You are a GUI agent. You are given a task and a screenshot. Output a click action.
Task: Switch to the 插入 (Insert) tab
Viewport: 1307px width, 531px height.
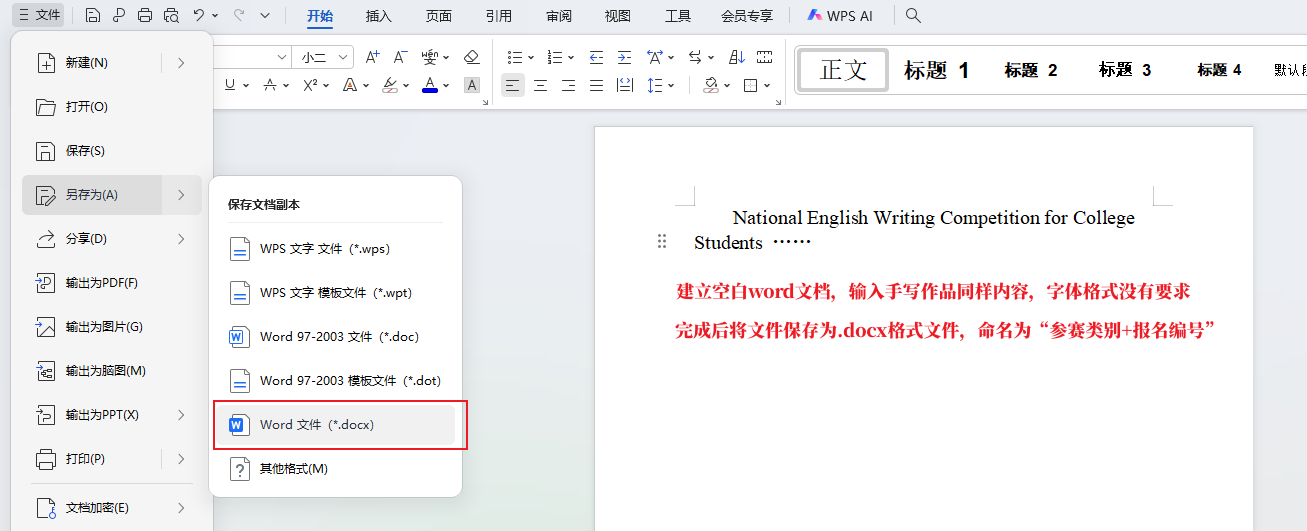pyautogui.click(x=379, y=16)
